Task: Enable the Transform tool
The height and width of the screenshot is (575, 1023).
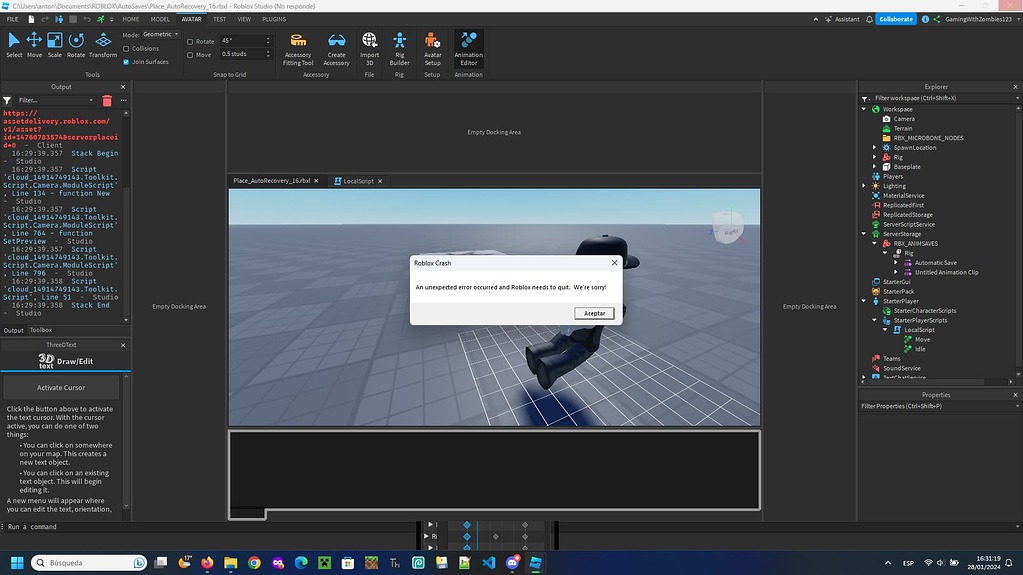Action: pos(103,45)
